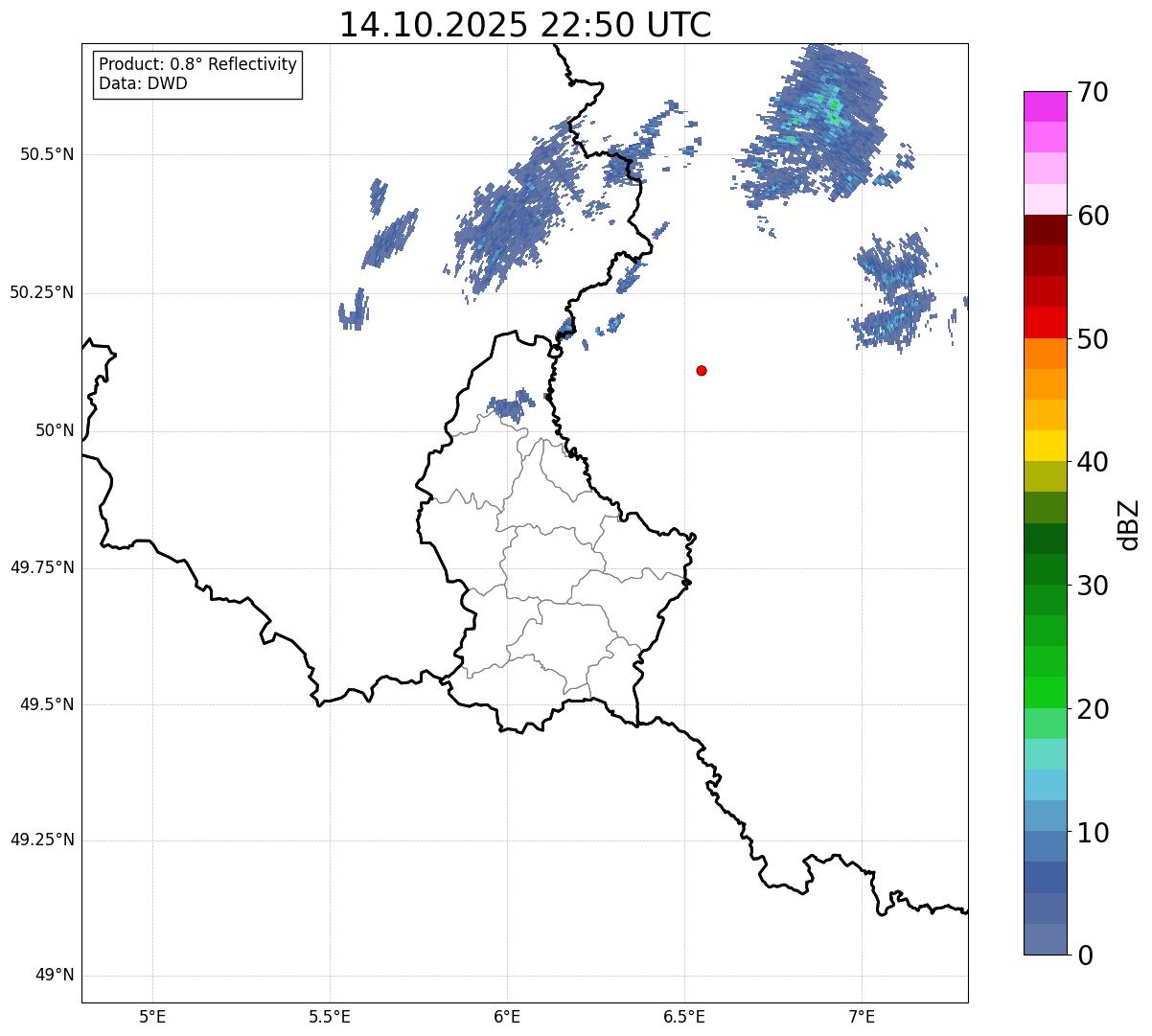Click the 50°N latitude label

coord(54,430)
